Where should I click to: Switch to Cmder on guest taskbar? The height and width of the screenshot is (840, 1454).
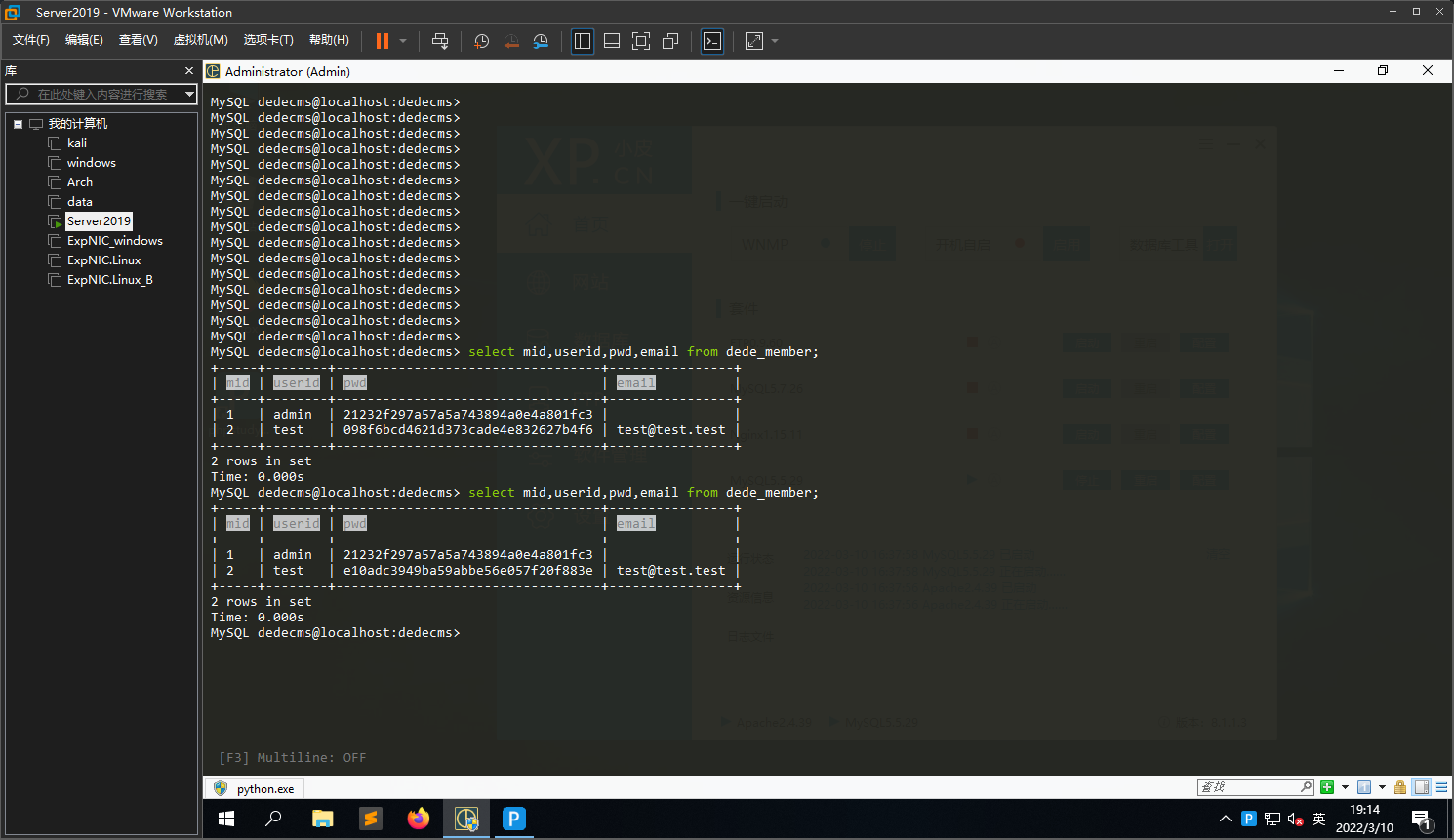point(466,820)
